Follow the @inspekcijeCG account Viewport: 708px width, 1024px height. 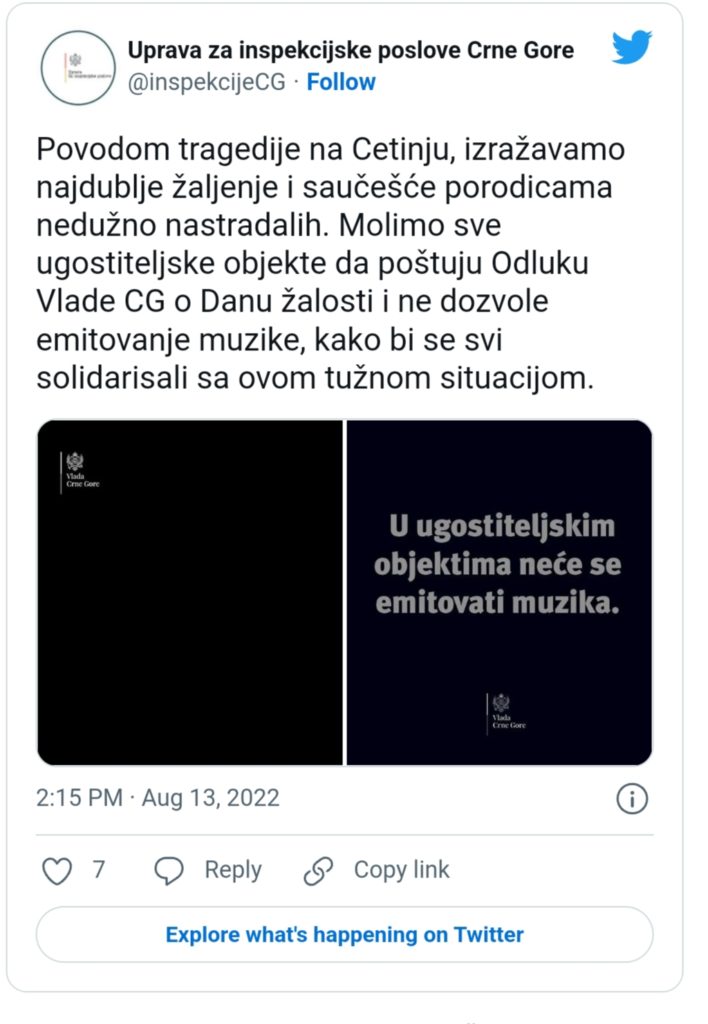(x=341, y=82)
